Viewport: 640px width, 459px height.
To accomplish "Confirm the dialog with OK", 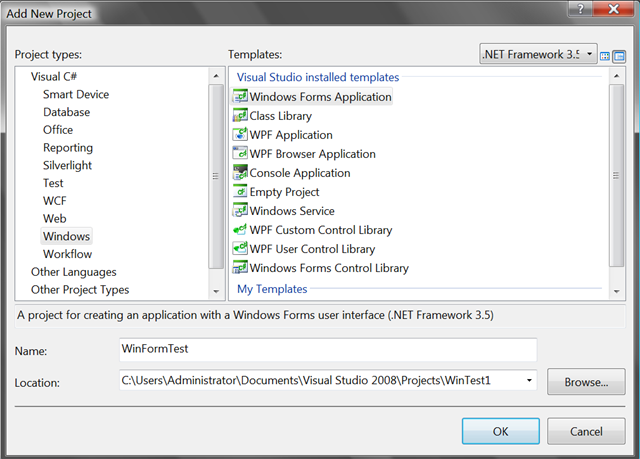I will pyautogui.click(x=500, y=431).
